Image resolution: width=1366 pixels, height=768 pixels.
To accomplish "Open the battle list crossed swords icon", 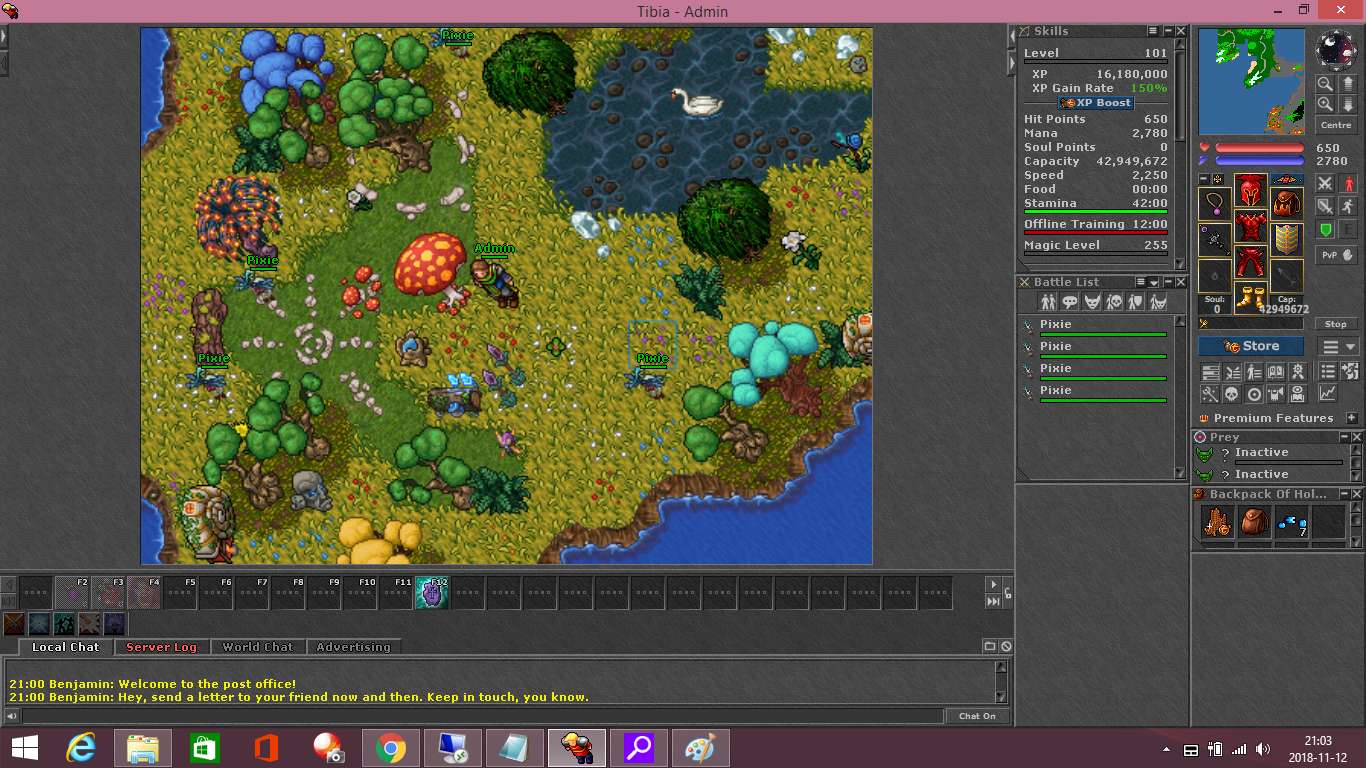I will [1233, 372].
